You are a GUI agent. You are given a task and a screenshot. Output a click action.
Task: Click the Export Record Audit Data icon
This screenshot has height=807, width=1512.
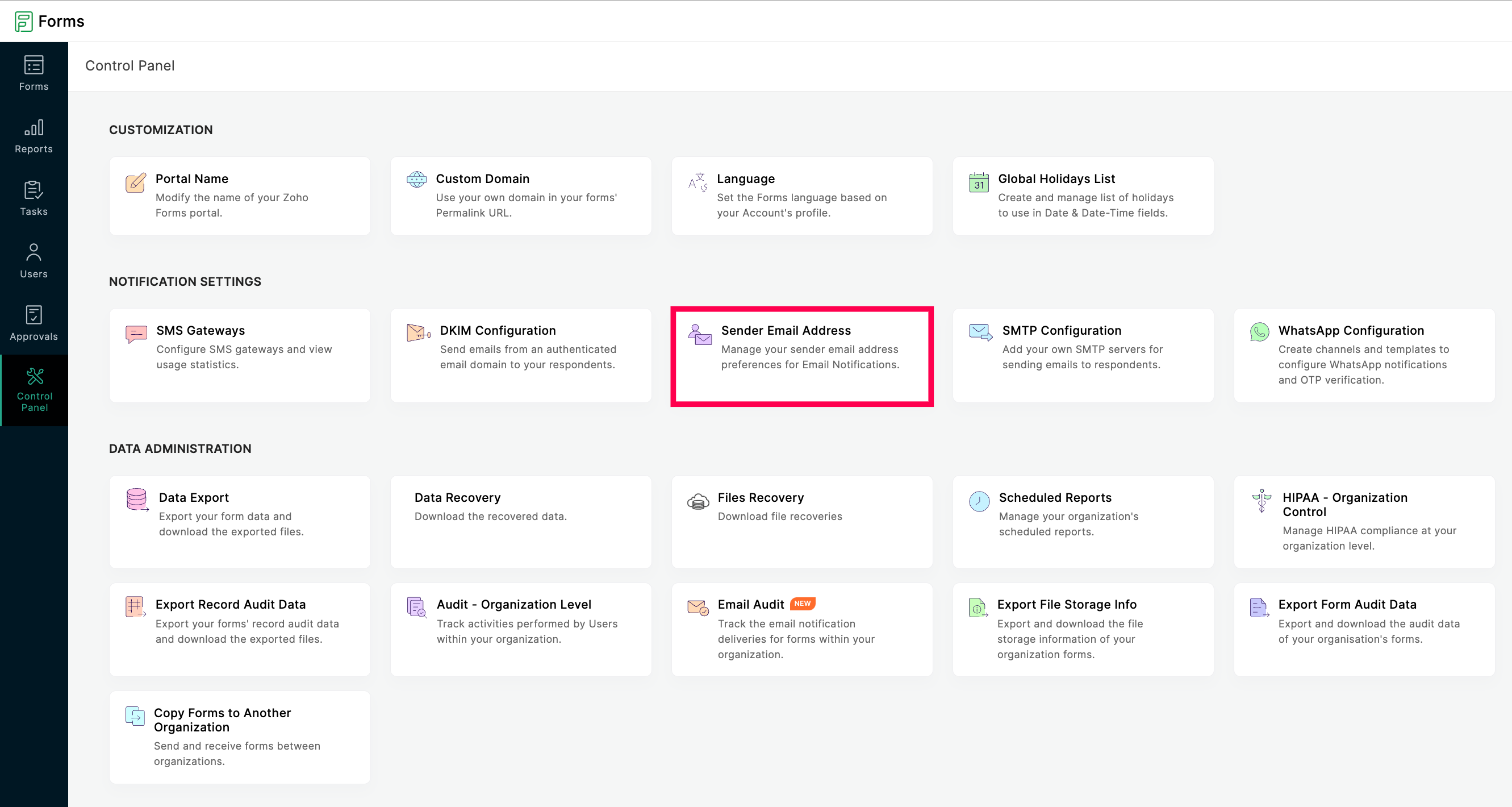point(136,607)
